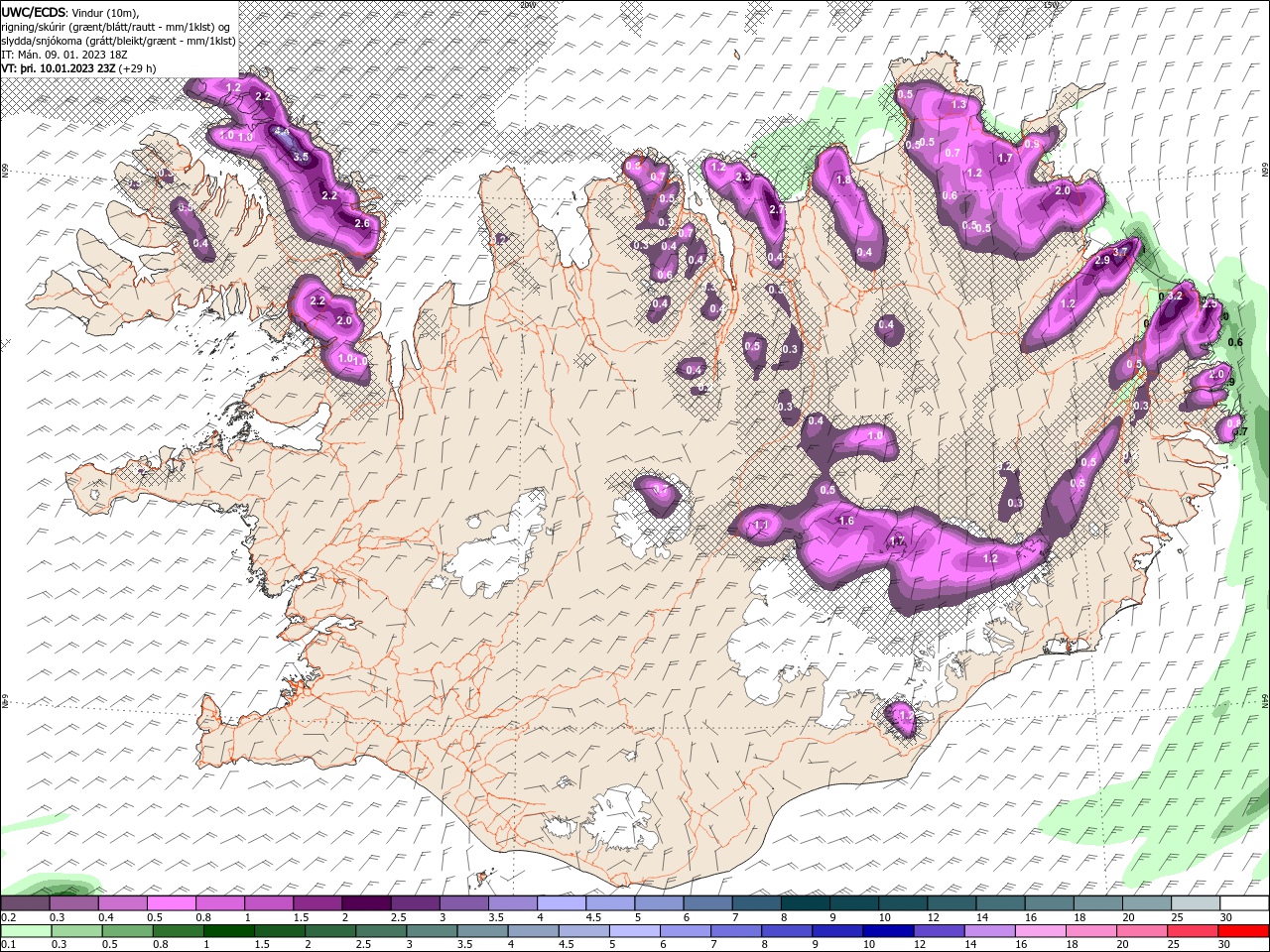Click the '3.7' precipitation value in the east

click(x=1122, y=252)
